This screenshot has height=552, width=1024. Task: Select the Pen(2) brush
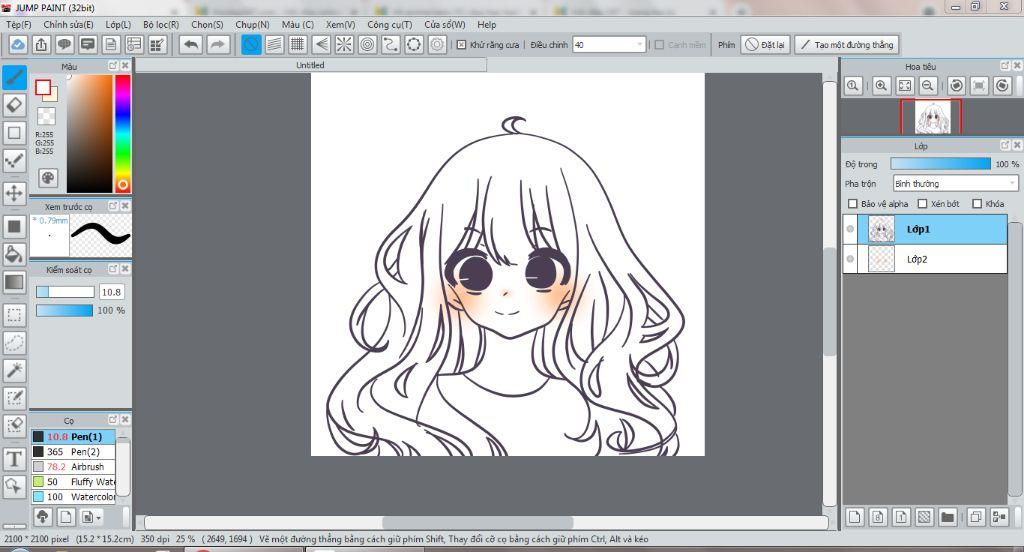[x=73, y=451]
